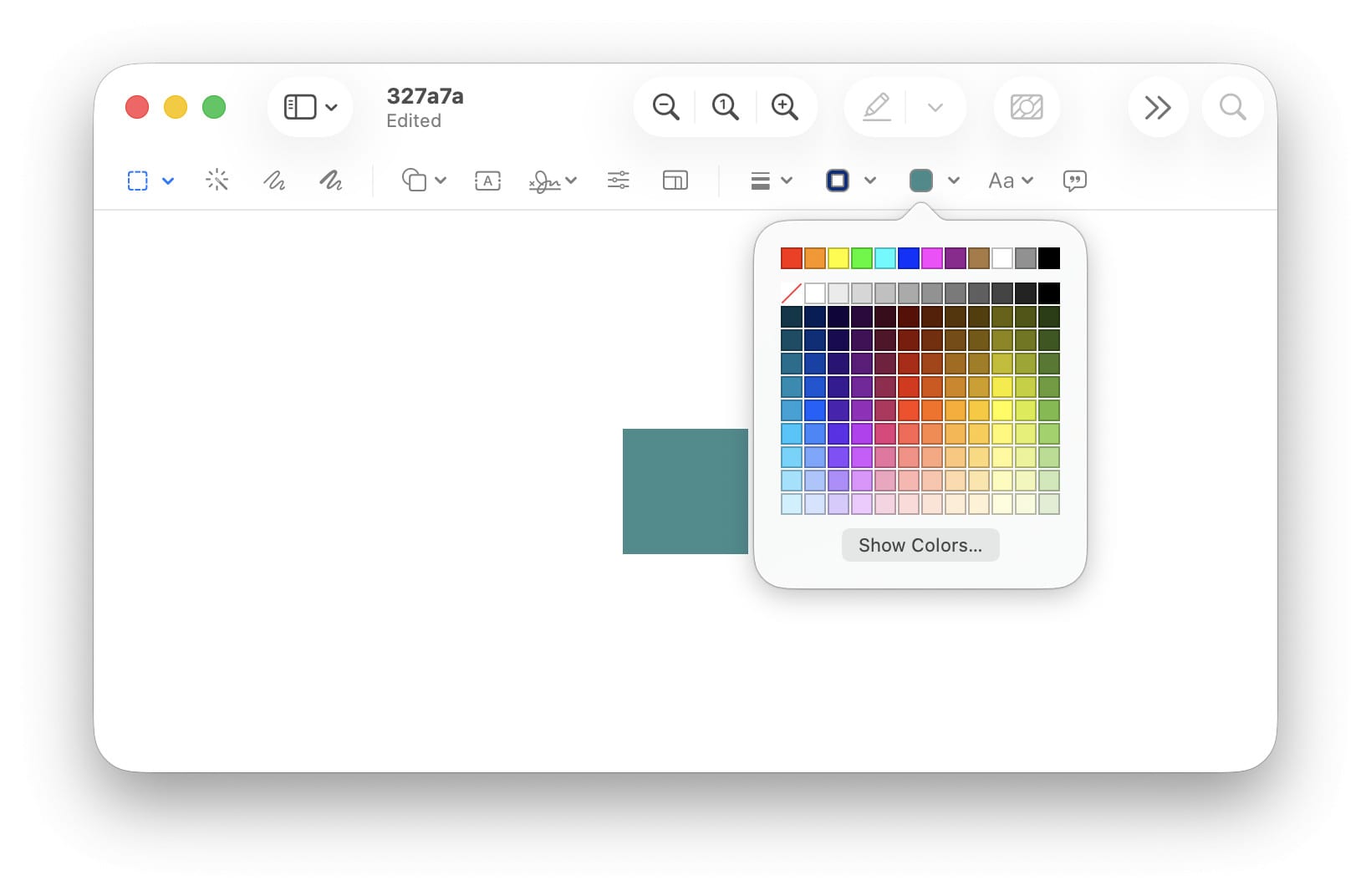Reset zoom to actual size
Image resolution: width=1371 pixels, height=896 pixels.
(726, 107)
